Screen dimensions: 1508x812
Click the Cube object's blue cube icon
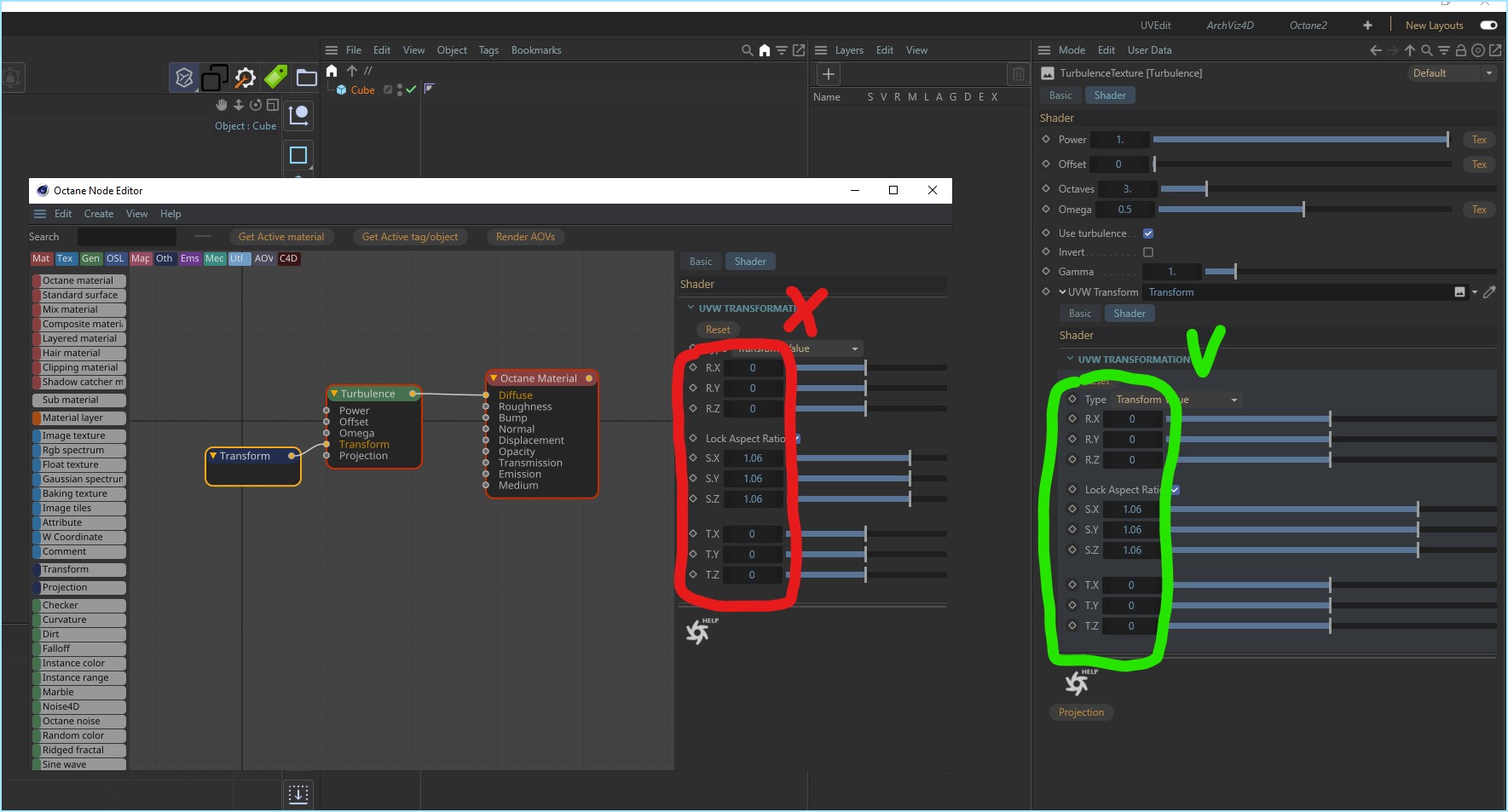pos(341,89)
